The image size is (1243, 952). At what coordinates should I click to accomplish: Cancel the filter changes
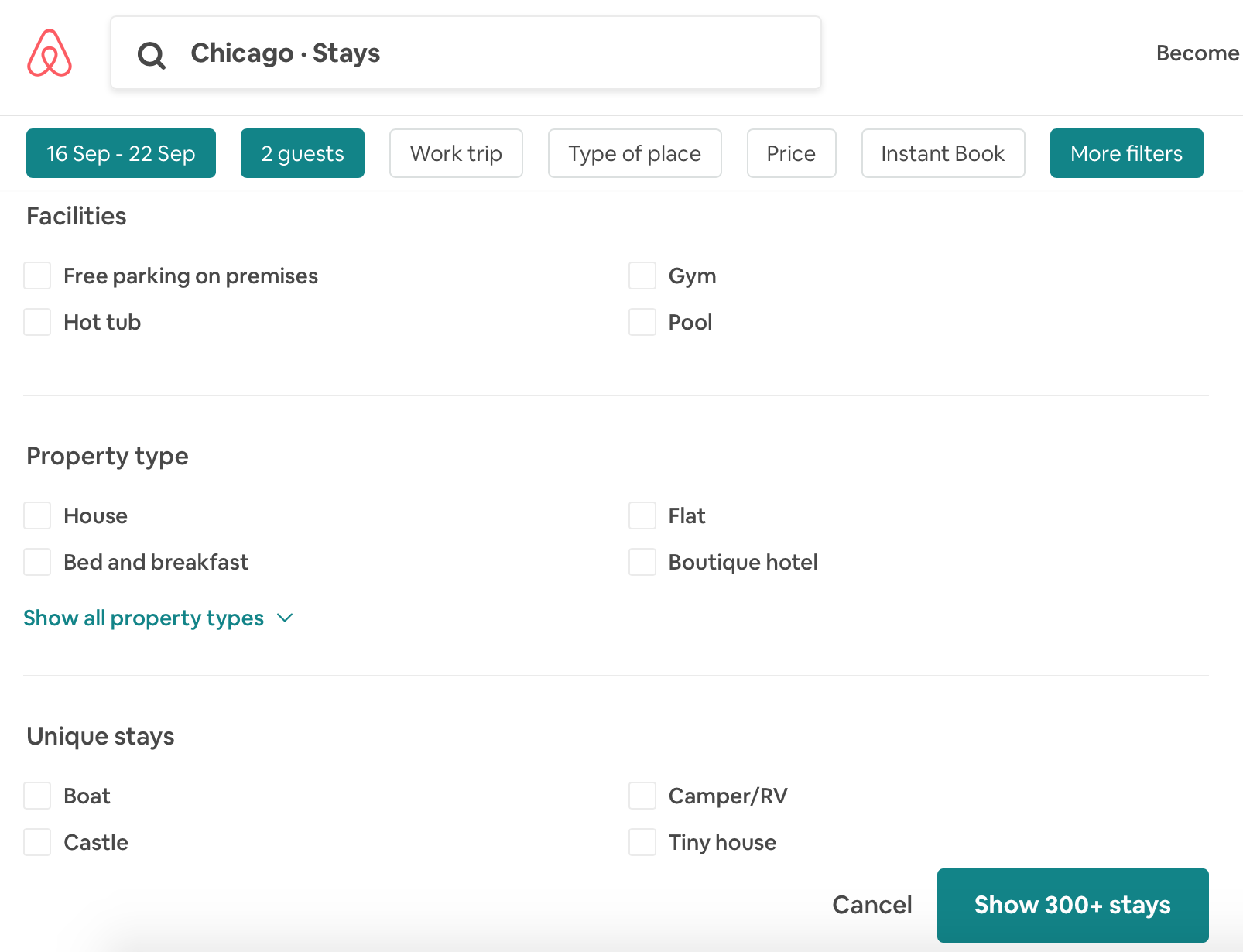point(872,905)
